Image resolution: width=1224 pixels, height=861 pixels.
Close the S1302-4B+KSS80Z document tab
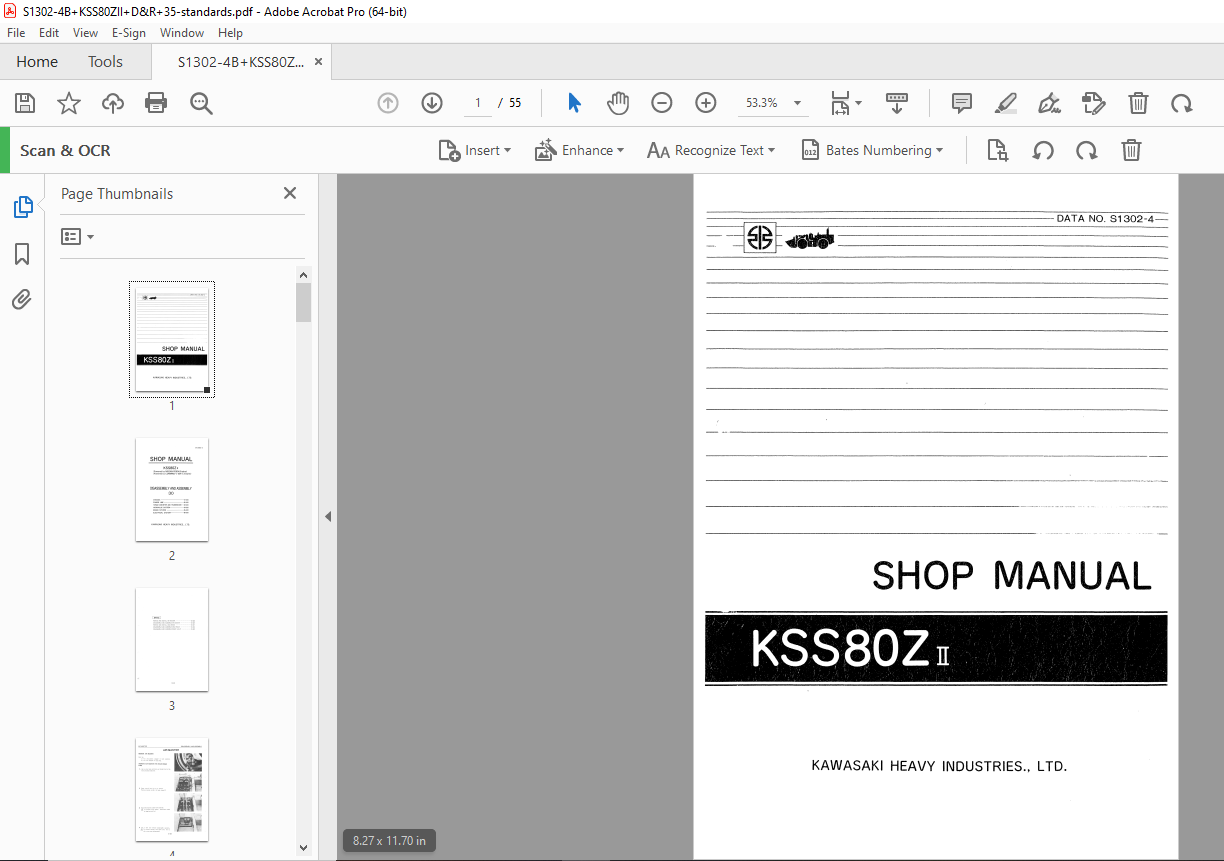[x=318, y=62]
